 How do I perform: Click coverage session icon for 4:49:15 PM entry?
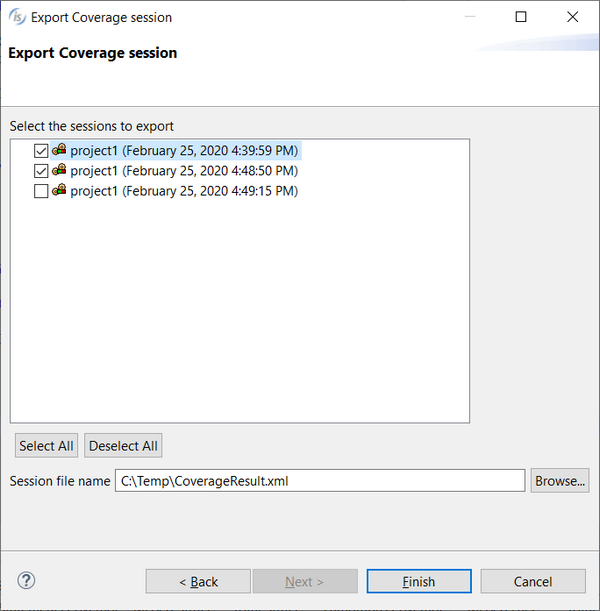(59, 190)
